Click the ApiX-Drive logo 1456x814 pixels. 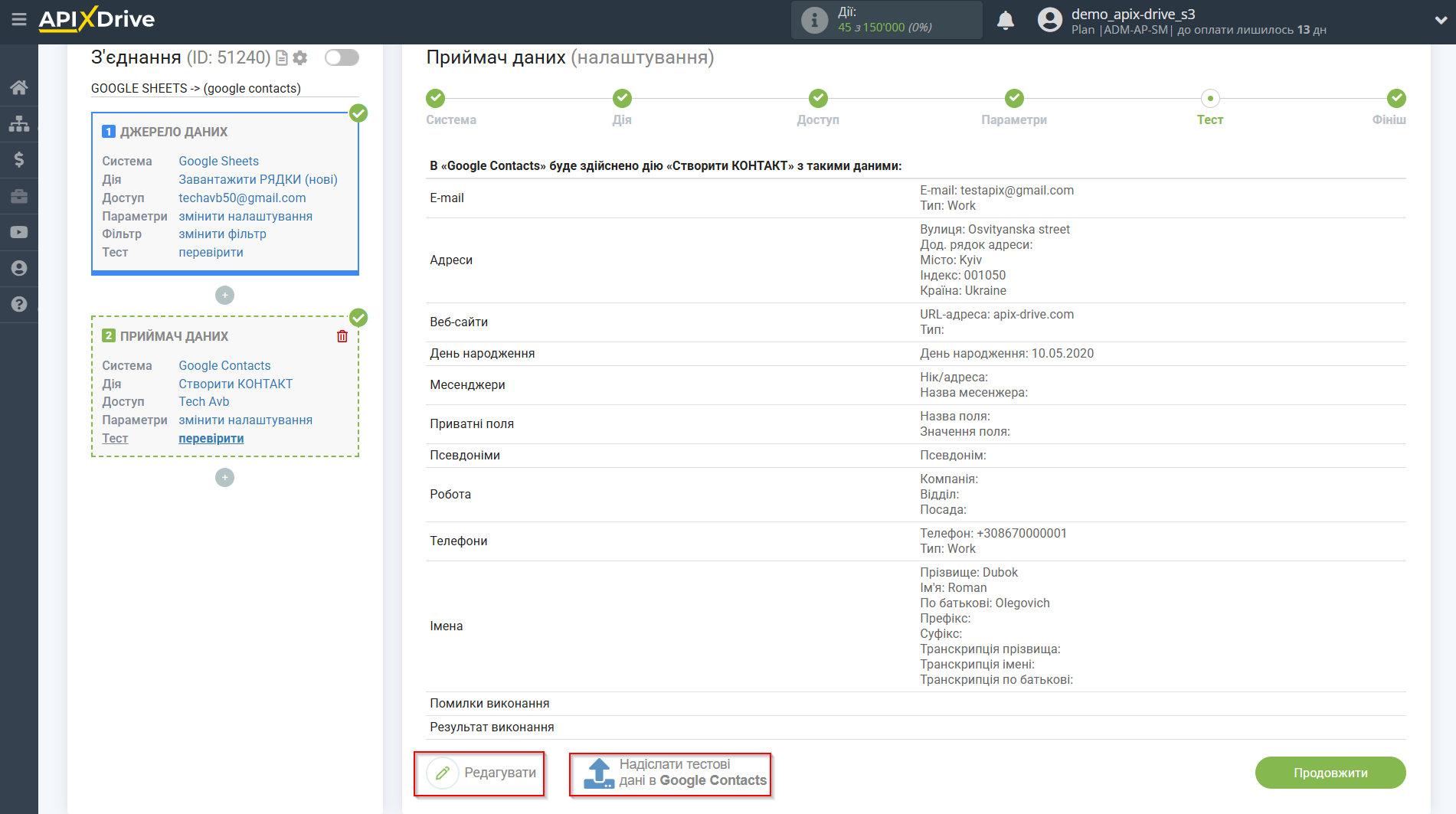[x=97, y=19]
